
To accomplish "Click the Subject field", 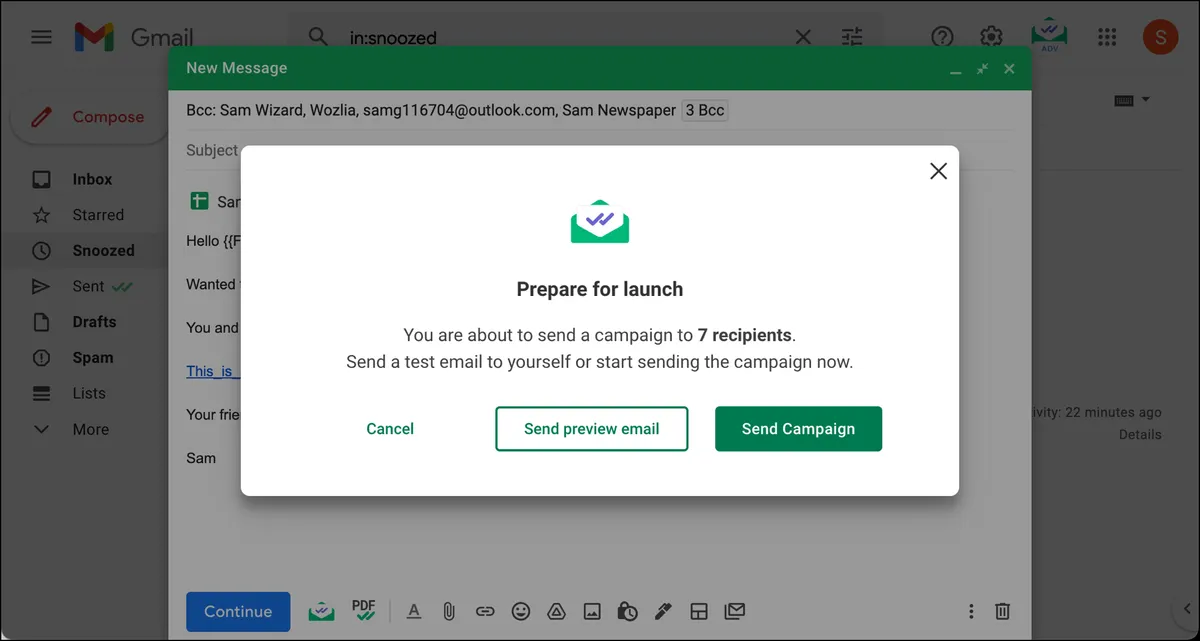I will tap(211, 150).
